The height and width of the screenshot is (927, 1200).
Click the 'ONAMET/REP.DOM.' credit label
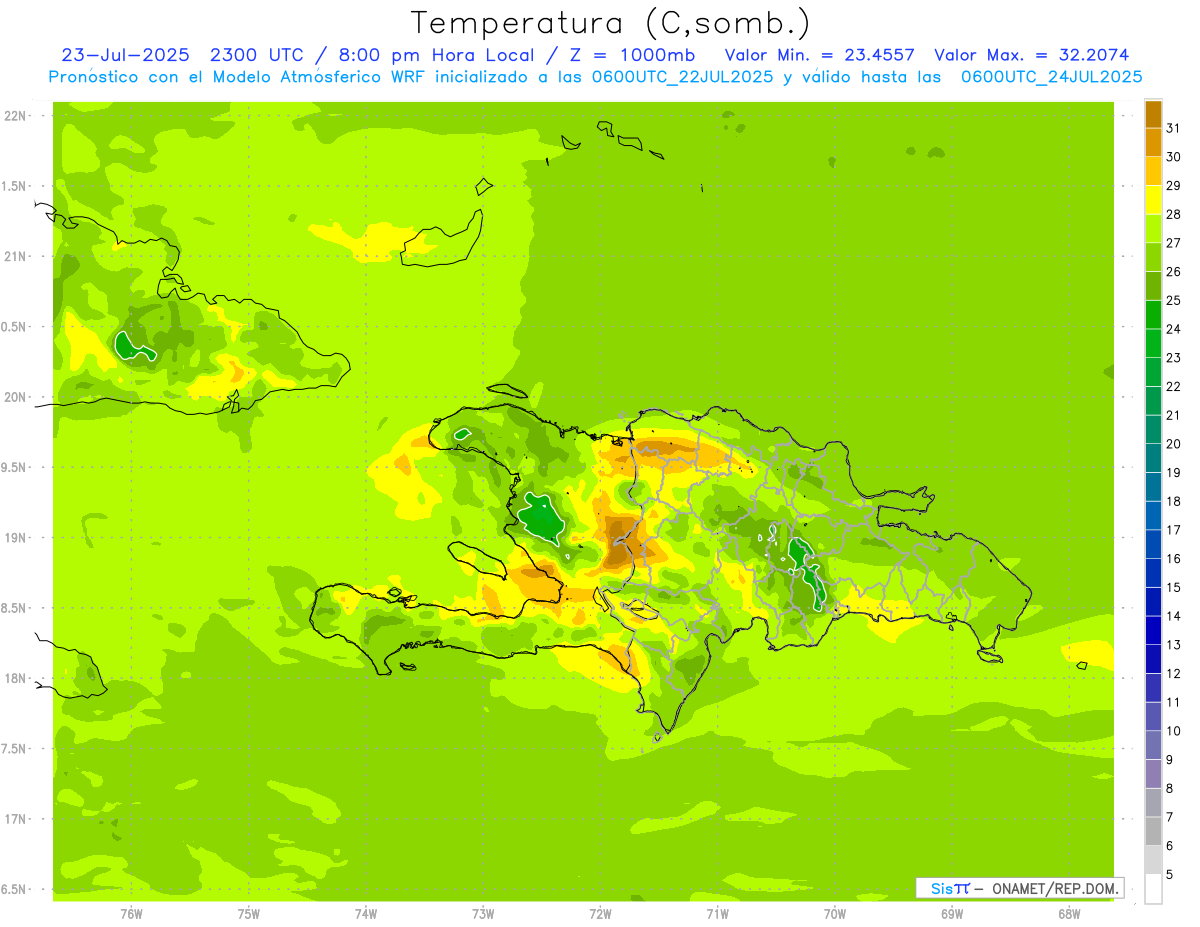pos(1054,888)
